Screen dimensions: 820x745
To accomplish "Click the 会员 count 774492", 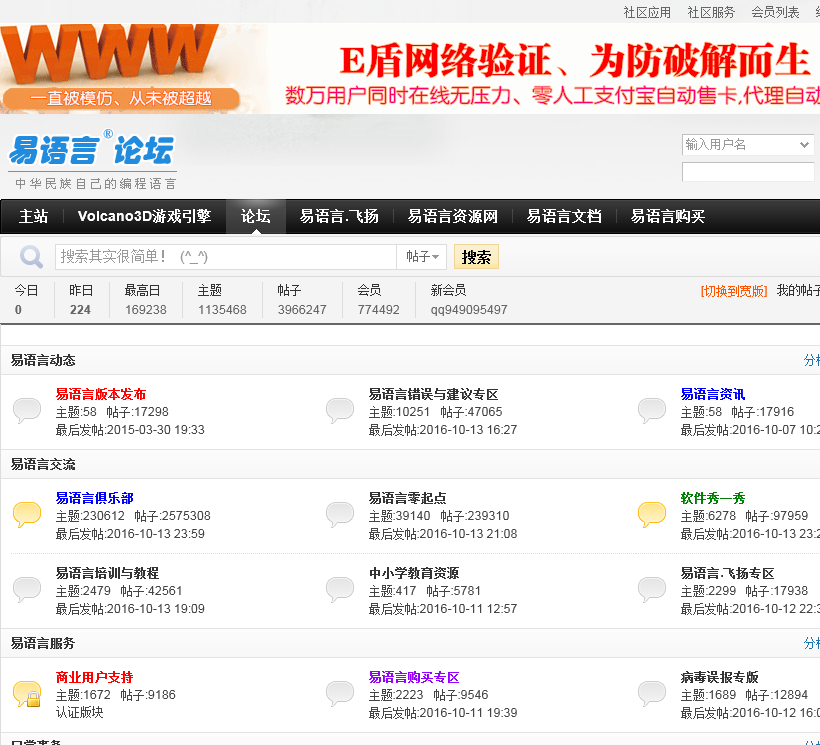I will tap(378, 310).
